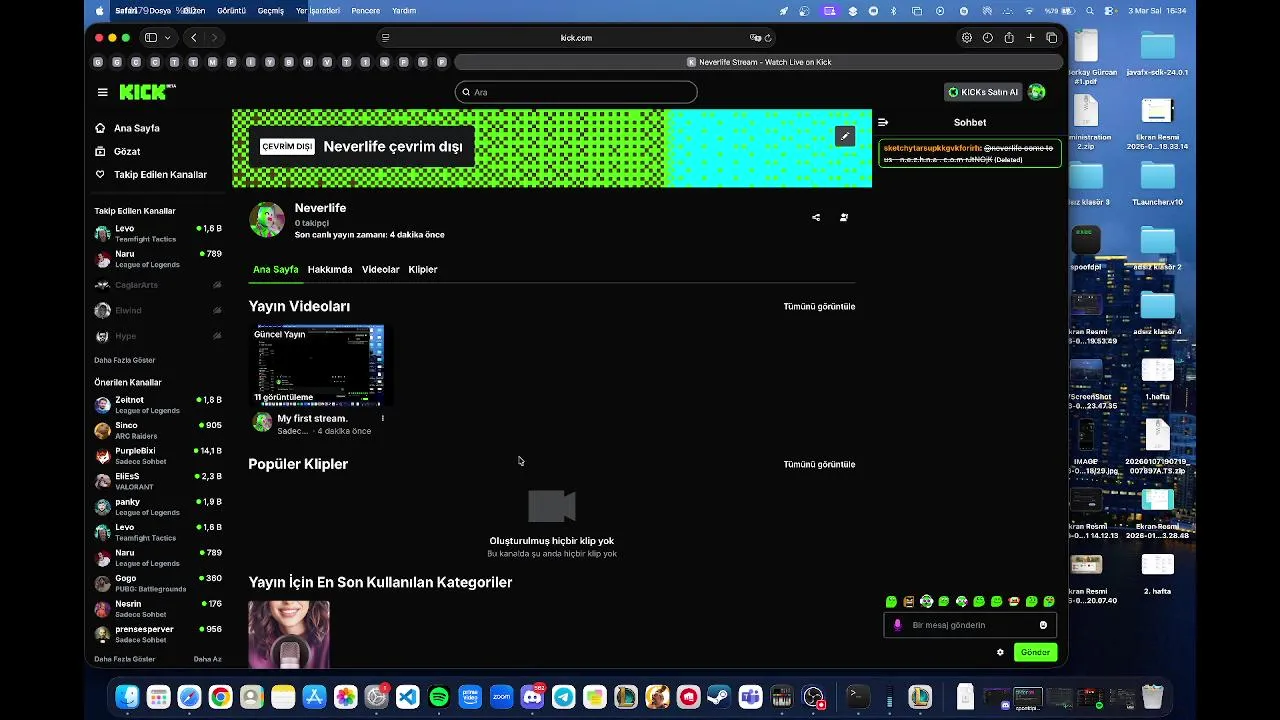
Task: Open the category thumbnail under Kullanılan Kategoriler
Action: coord(289,635)
